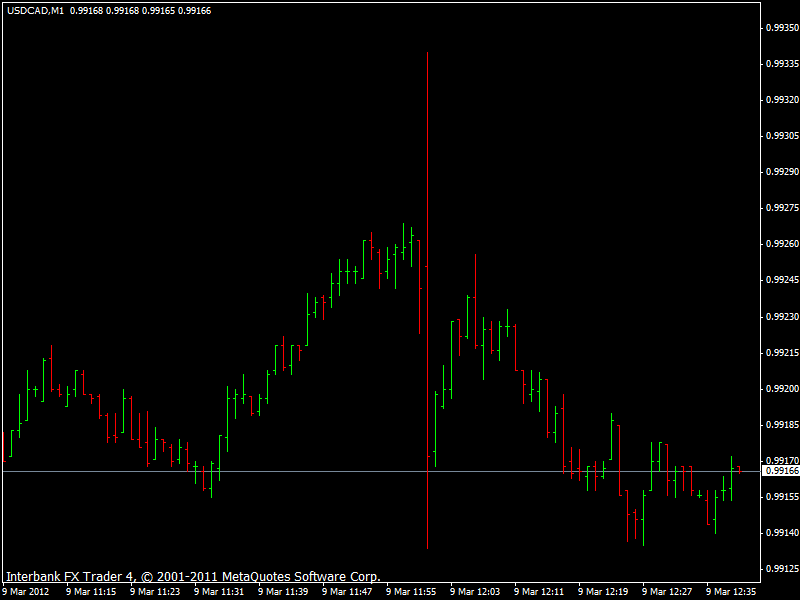Viewport: 800px width, 600px height.
Task: Click the 0.99125 price scale label
Action: pyautogui.click(x=782, y=568)
